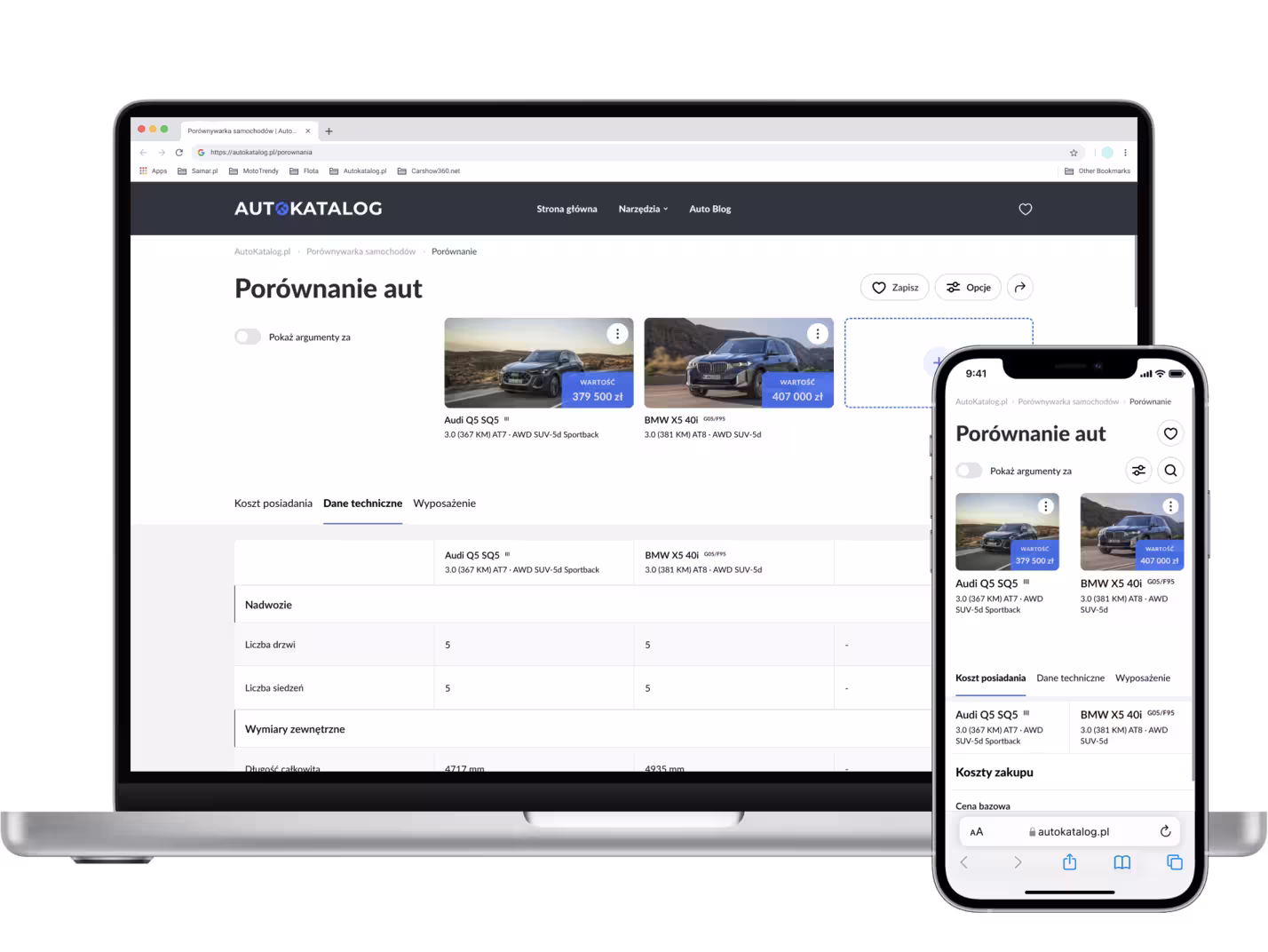Open the Samar.pl bookmark folder
This screenshot has height=952, width=1268.
(x=198, y=171)
